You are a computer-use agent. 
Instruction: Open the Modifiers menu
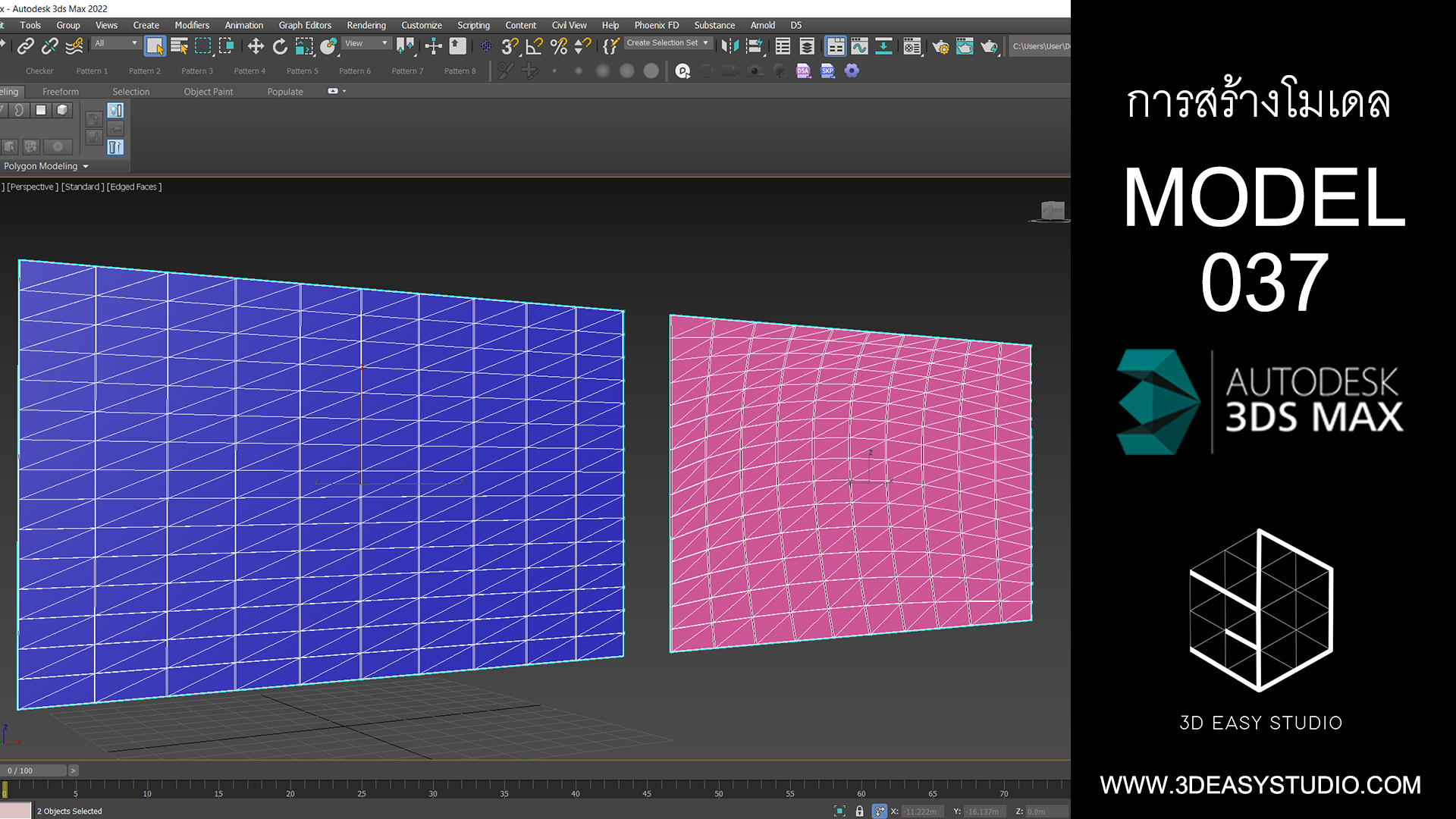(192, 25)
